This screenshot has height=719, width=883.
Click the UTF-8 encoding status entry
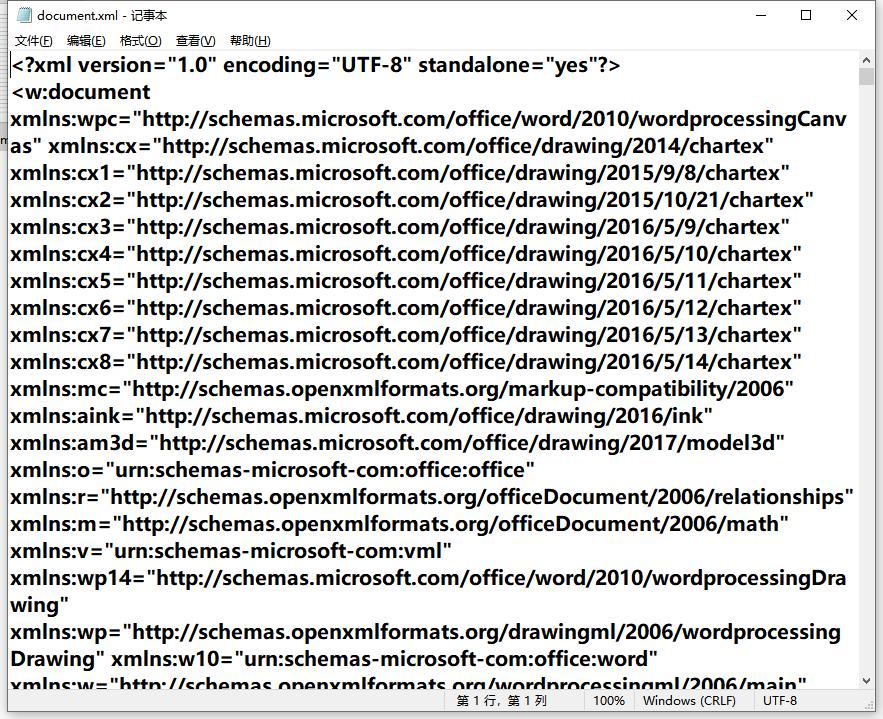click(780, 701)
